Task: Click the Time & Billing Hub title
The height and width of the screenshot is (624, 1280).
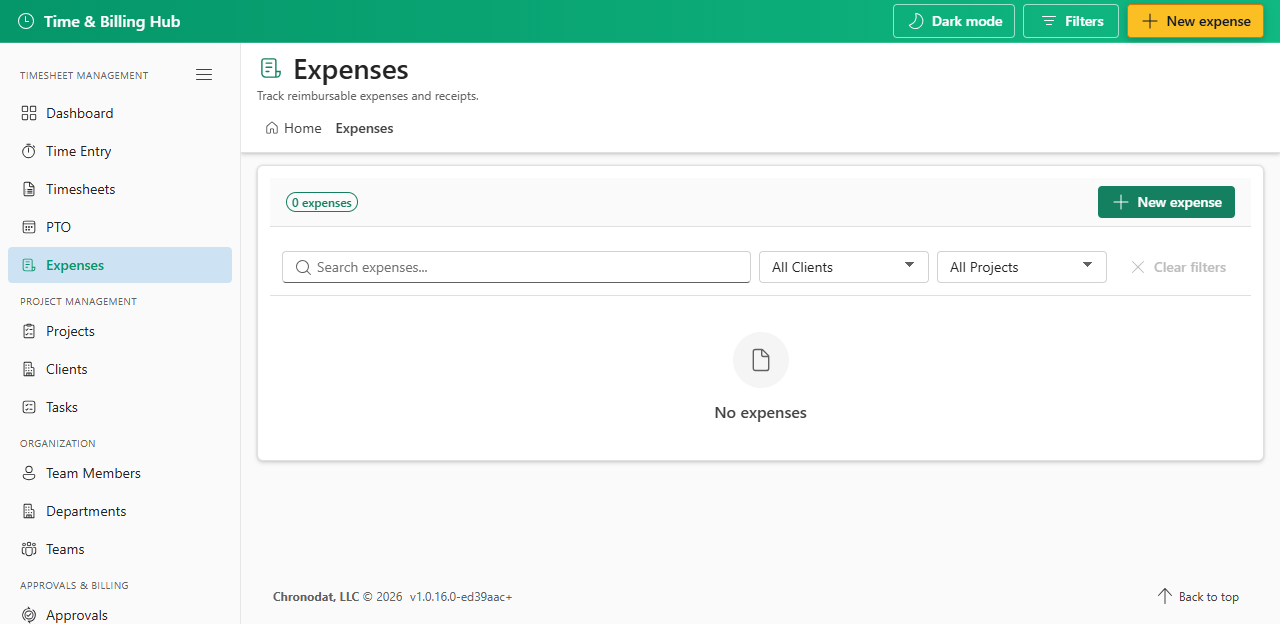Action: pyautogui.click(x=112, y=21)
